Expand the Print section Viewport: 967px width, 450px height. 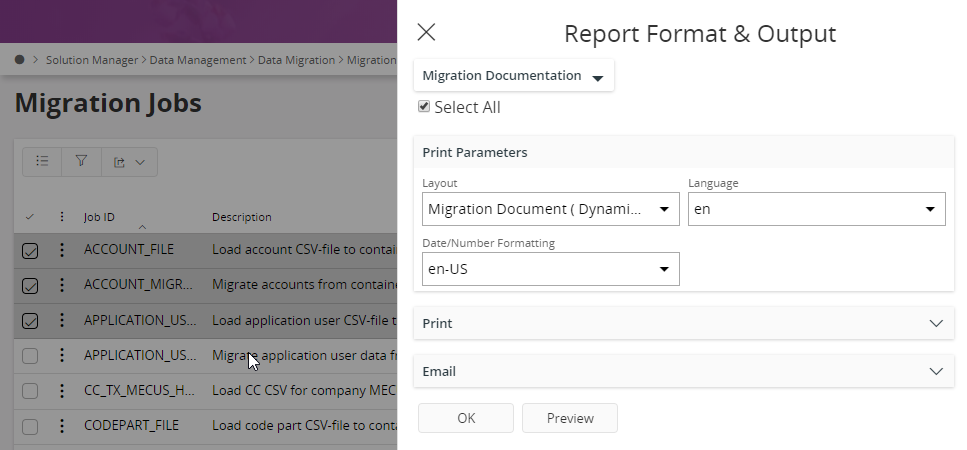[x=683, y=323]
